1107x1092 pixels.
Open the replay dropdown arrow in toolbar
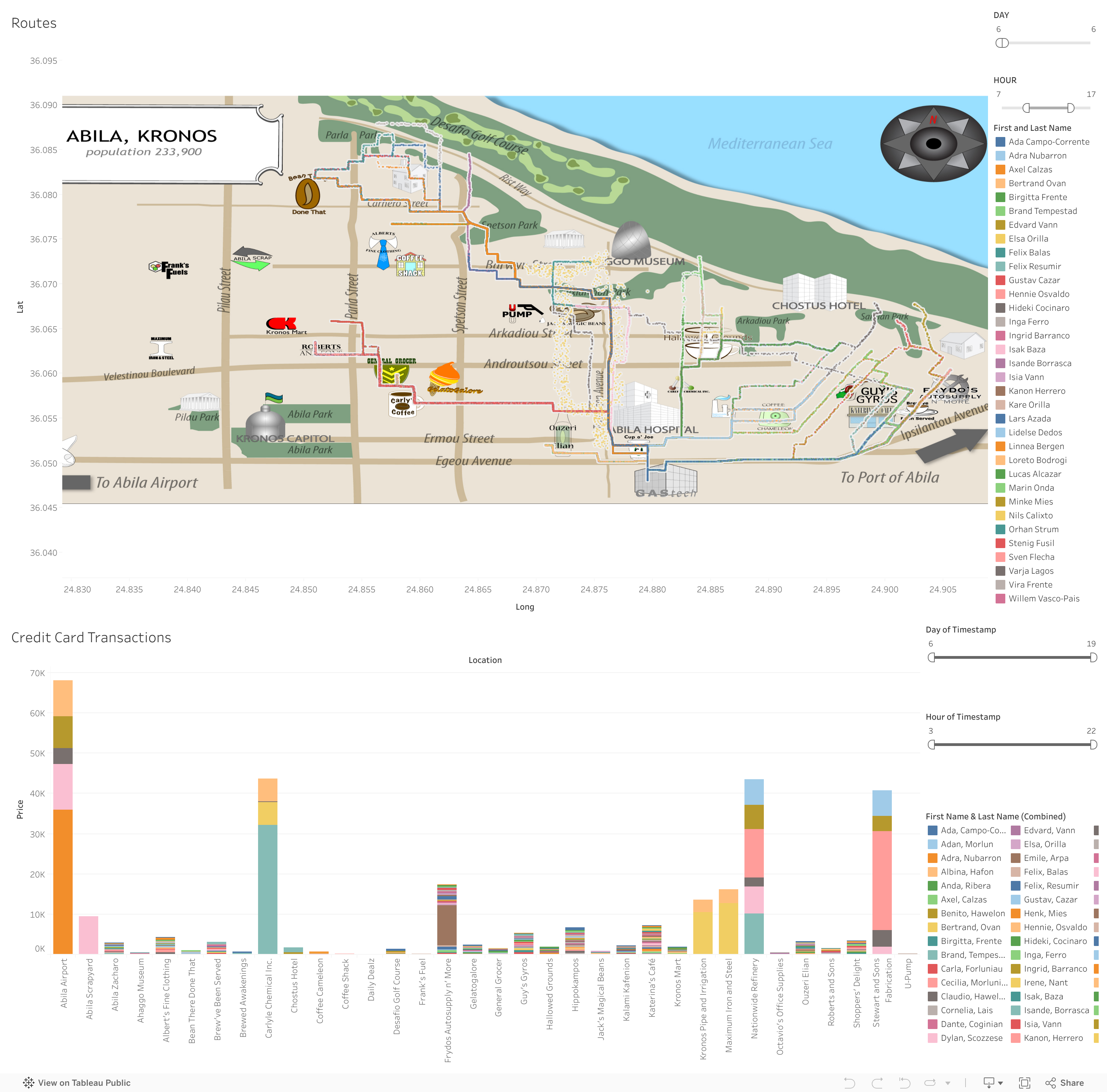pos(948,1083)
